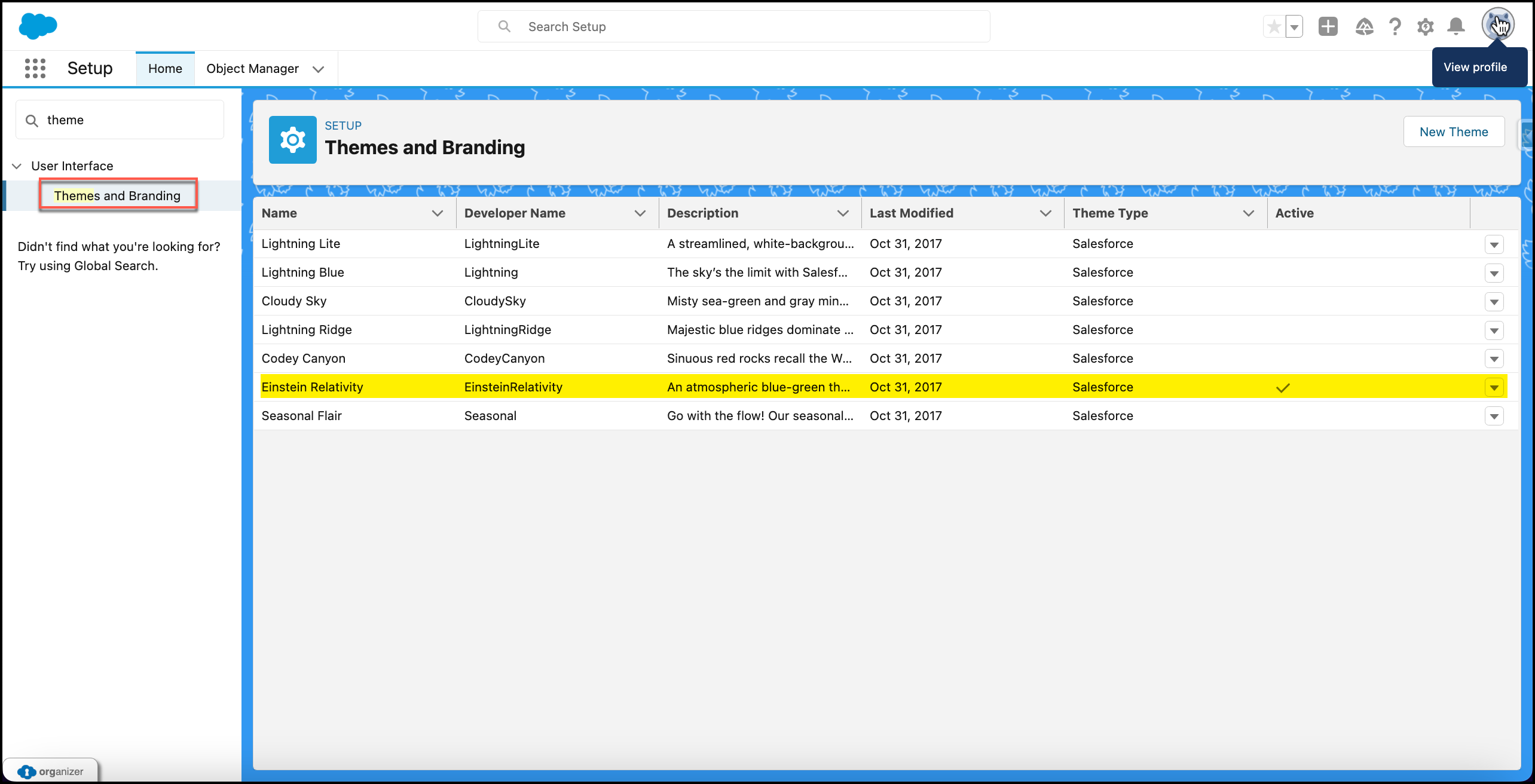Open row actions for Cloudy Sky
Image resolution: width=1535 pixels, height=784 pixels.
(1494, 302)
